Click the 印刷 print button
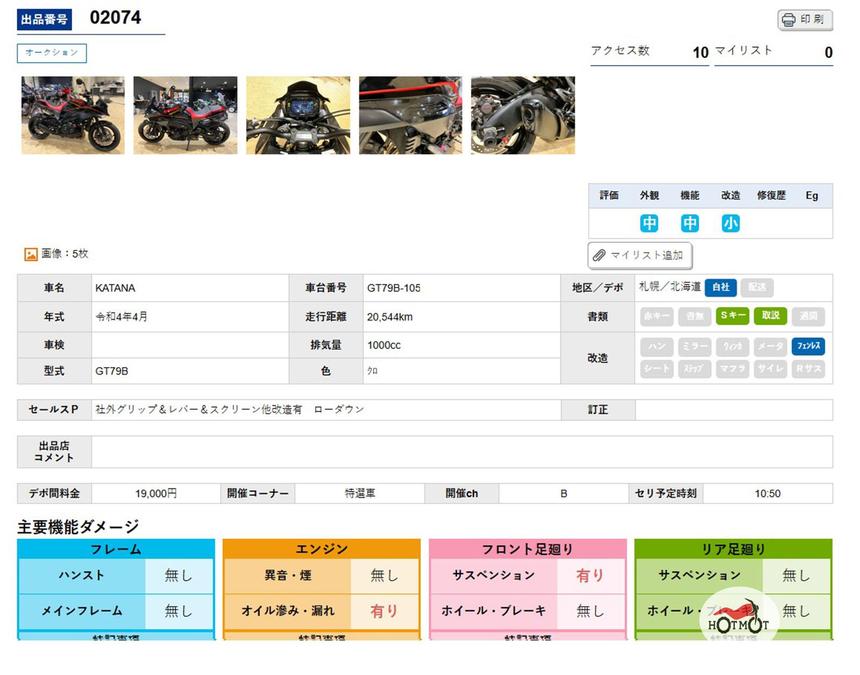 tap(805, 20)
